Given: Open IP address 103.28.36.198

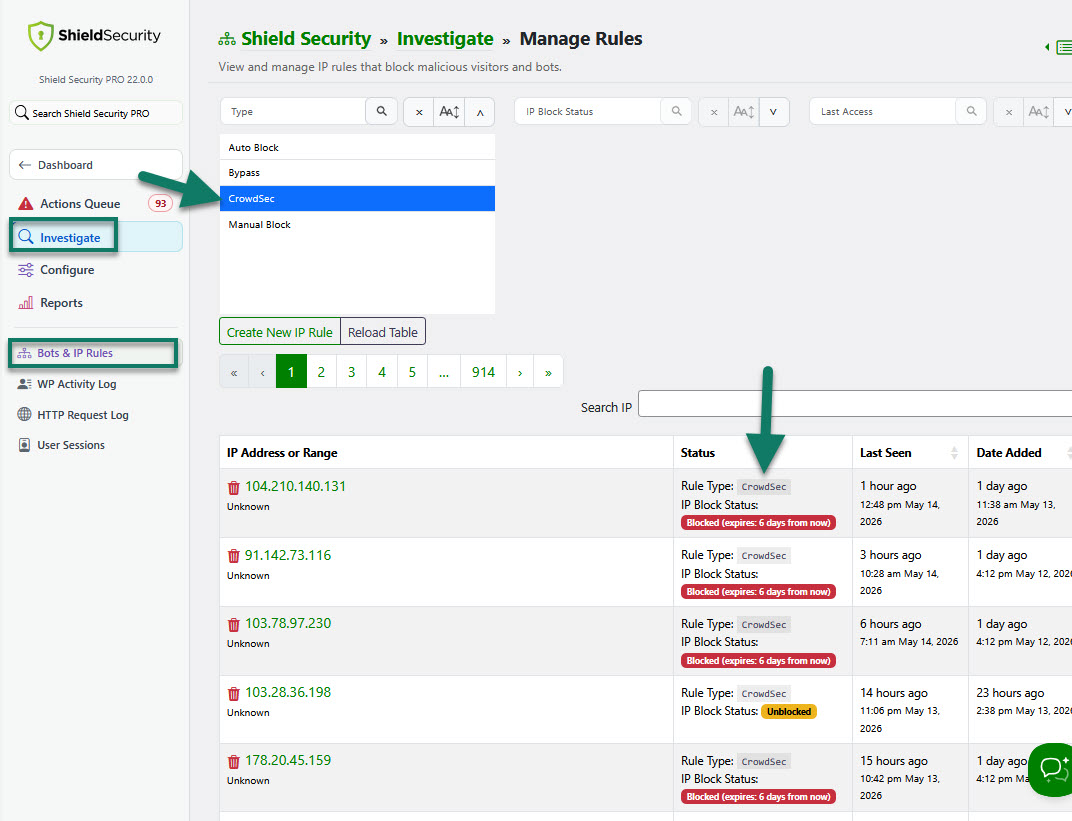Looking at the screenshot, I should [288, 692].
